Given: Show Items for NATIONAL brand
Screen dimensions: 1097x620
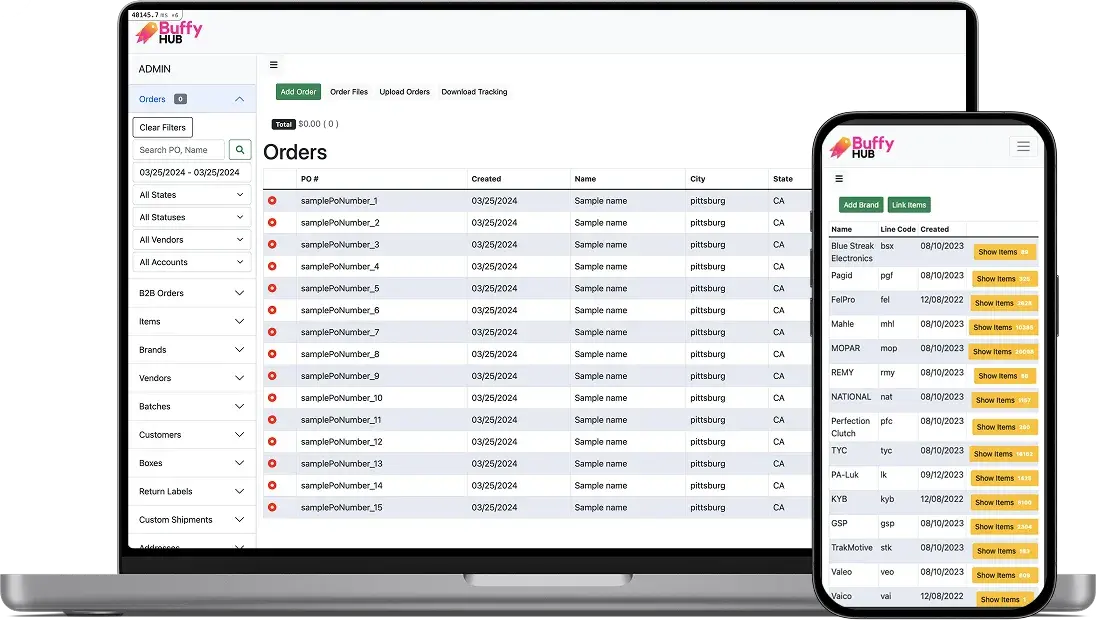Looking at the screenshot, I should (1003, 400).
